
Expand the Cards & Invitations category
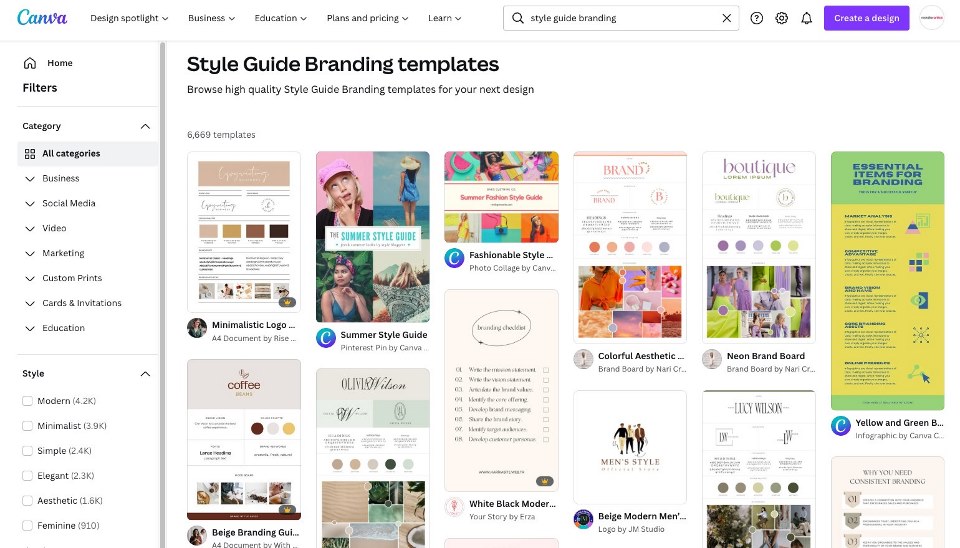29,303
